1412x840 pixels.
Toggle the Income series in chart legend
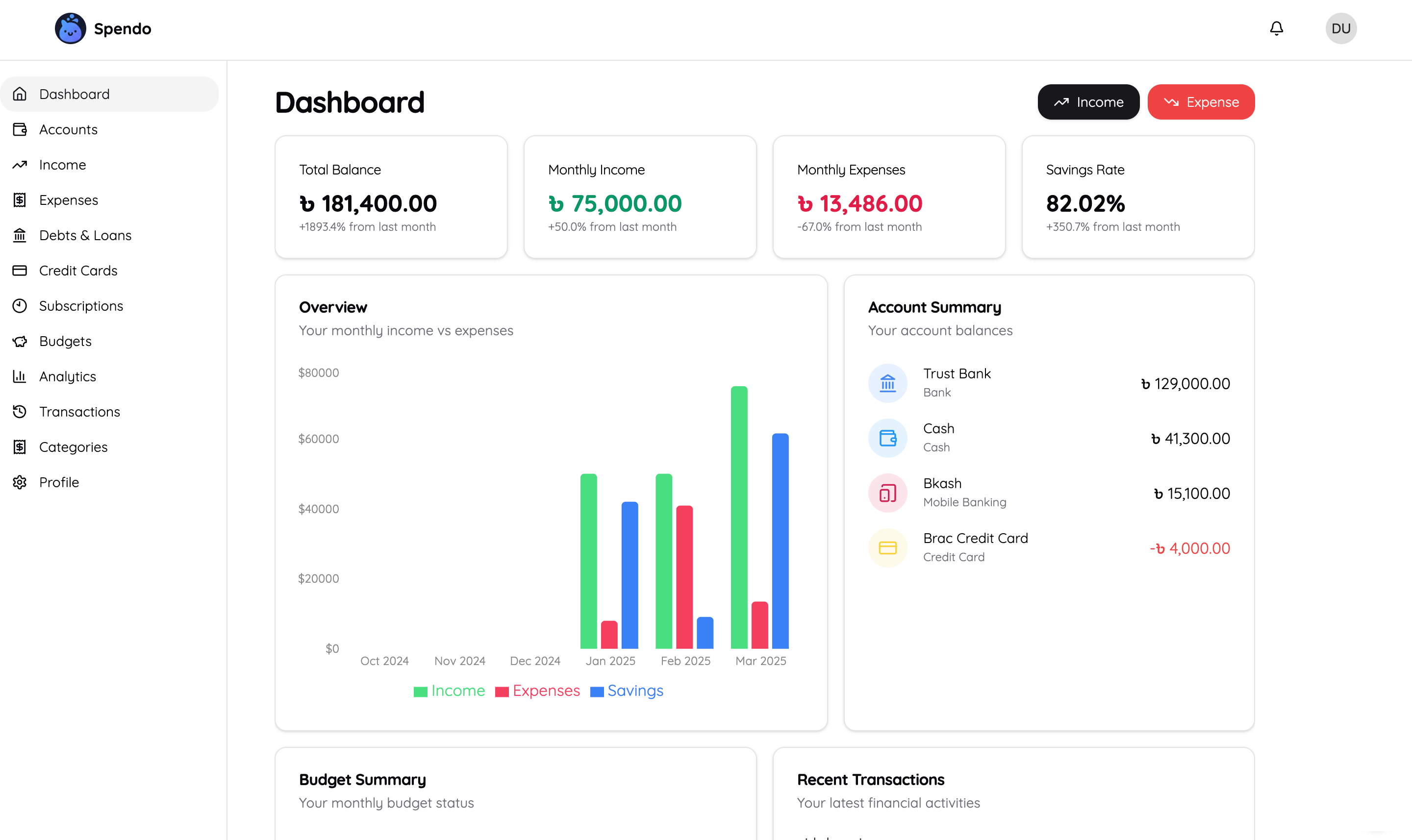click(449, 691)
